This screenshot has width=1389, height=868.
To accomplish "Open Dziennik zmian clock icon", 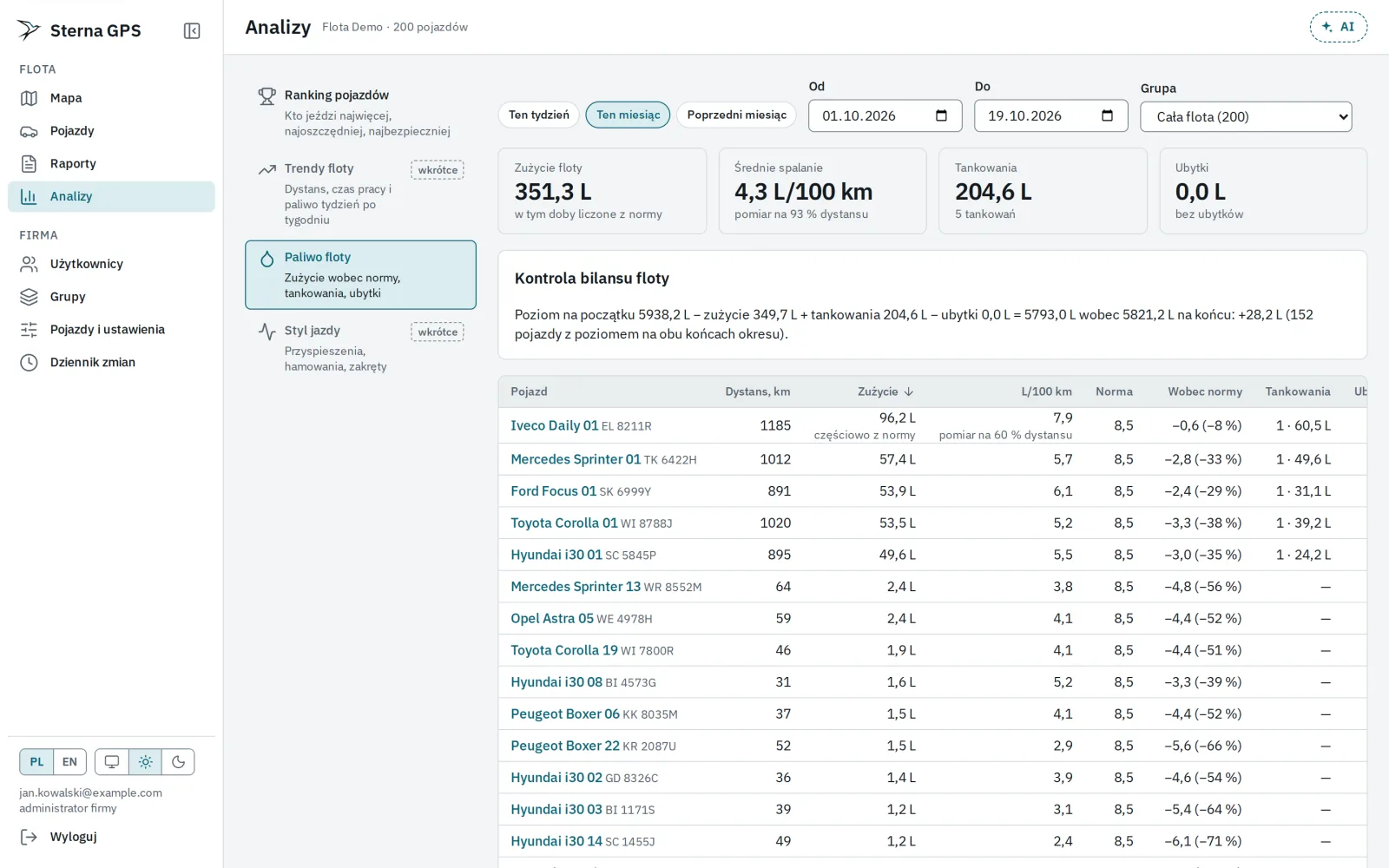I will click(29, 362).
